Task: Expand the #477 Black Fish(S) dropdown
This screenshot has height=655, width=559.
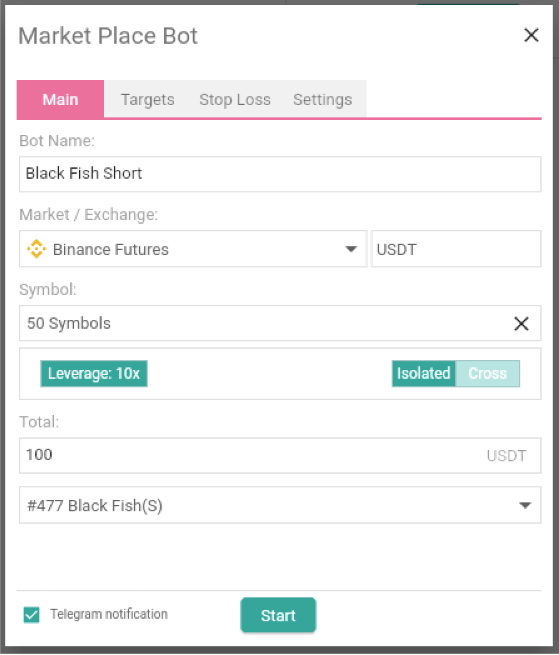Action: pos(280,505)
